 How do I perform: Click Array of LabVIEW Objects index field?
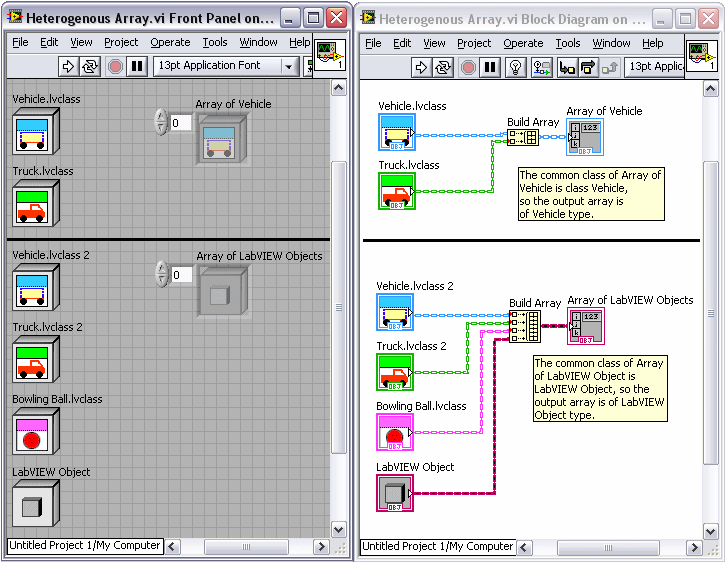point(182,275)
